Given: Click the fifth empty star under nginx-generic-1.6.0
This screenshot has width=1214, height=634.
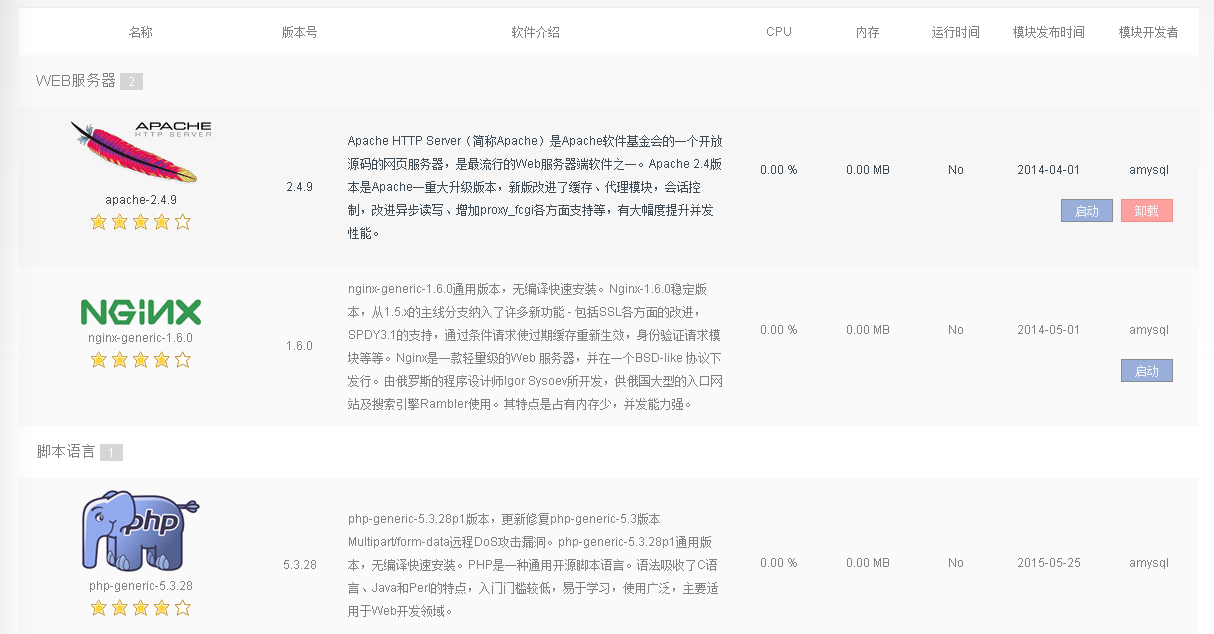Looking at the screenshot, I should (182, 360).
